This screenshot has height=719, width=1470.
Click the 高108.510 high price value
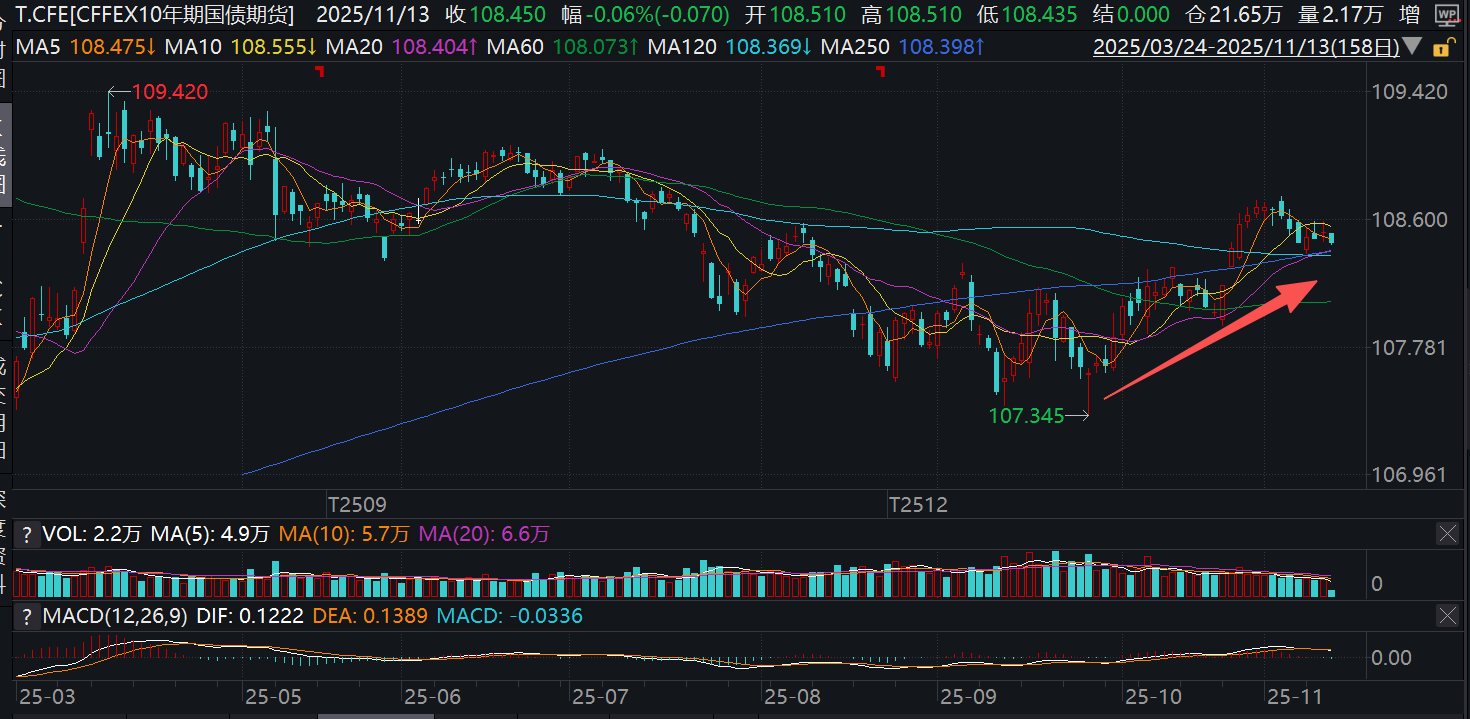(912, 15)
